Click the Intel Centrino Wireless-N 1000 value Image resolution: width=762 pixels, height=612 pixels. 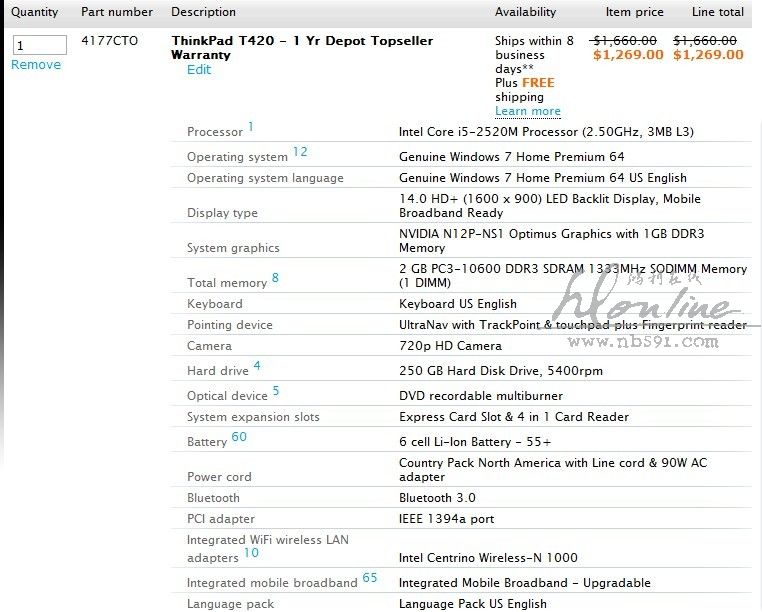click(488, 558)
